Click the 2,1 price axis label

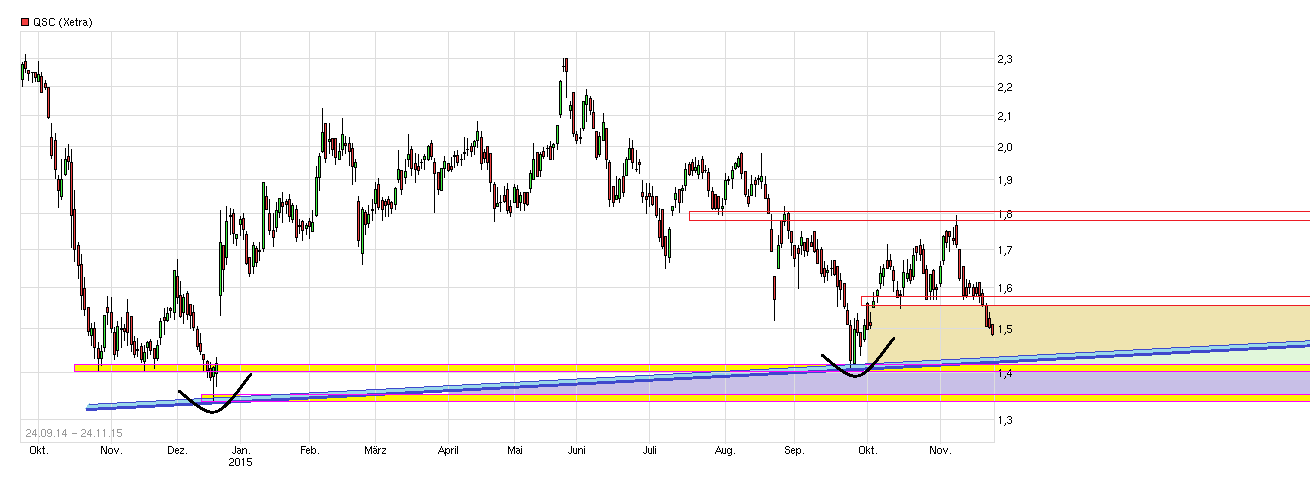tap(1003, 117)
